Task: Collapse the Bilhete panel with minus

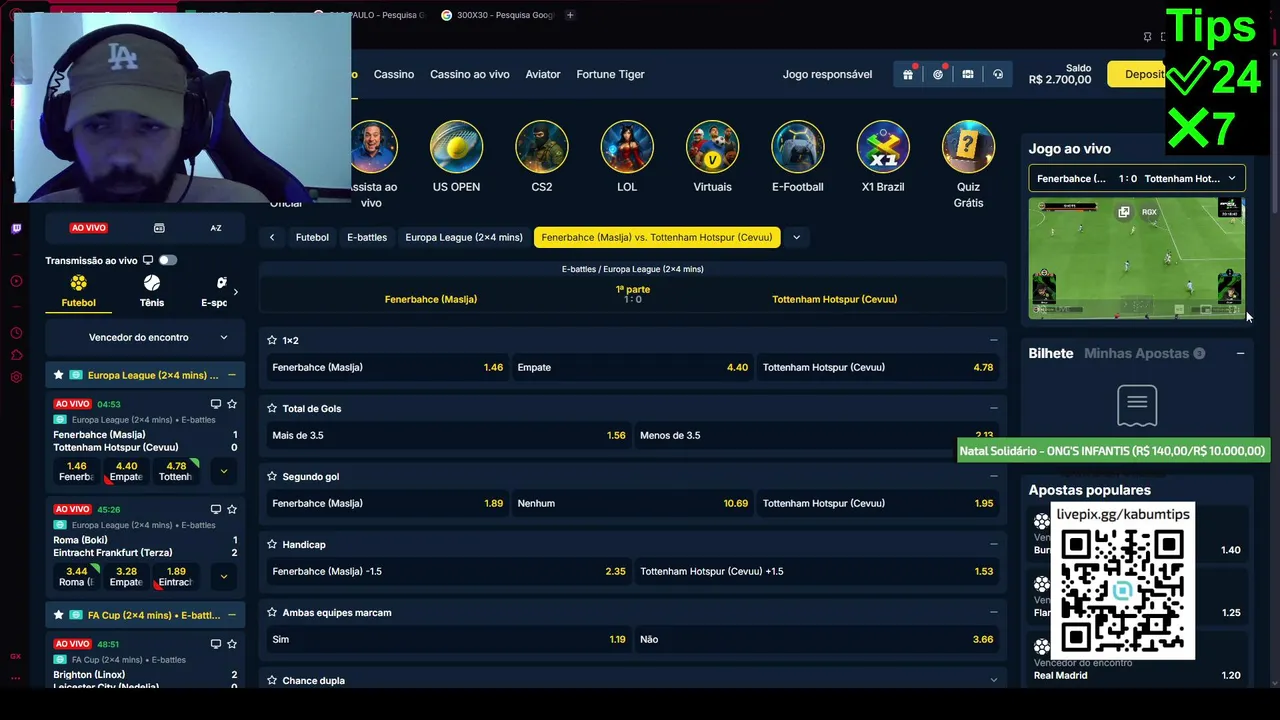Action: pyautogui.click(x=1240, y=353)
